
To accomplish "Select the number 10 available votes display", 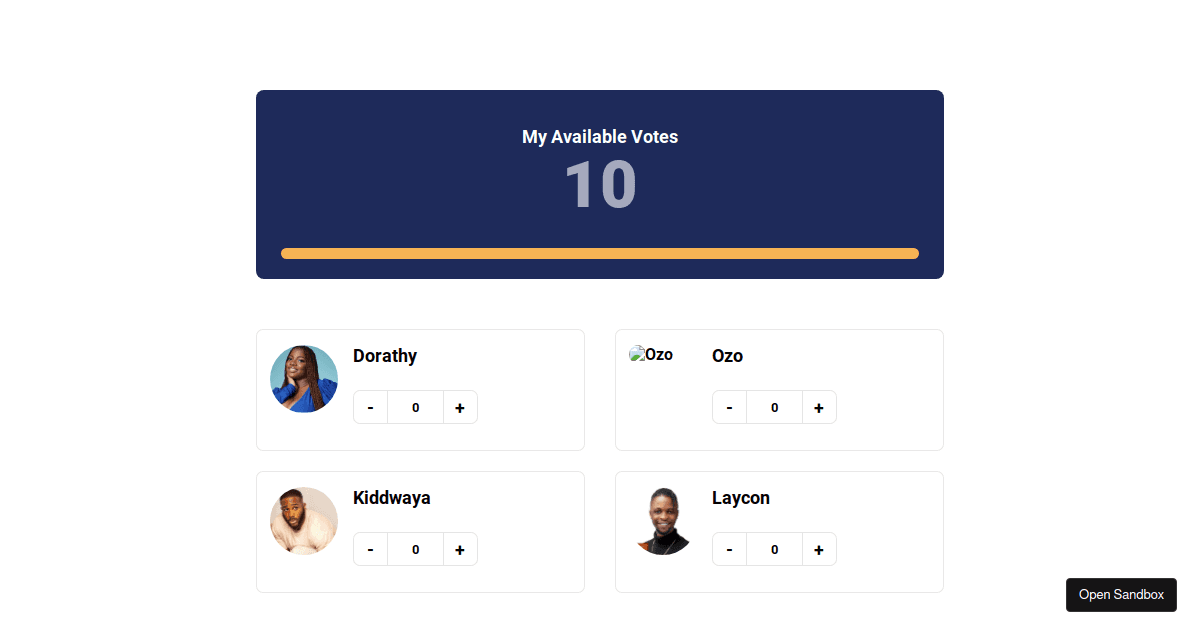I will pyautogui.click(x=599, y=184).
